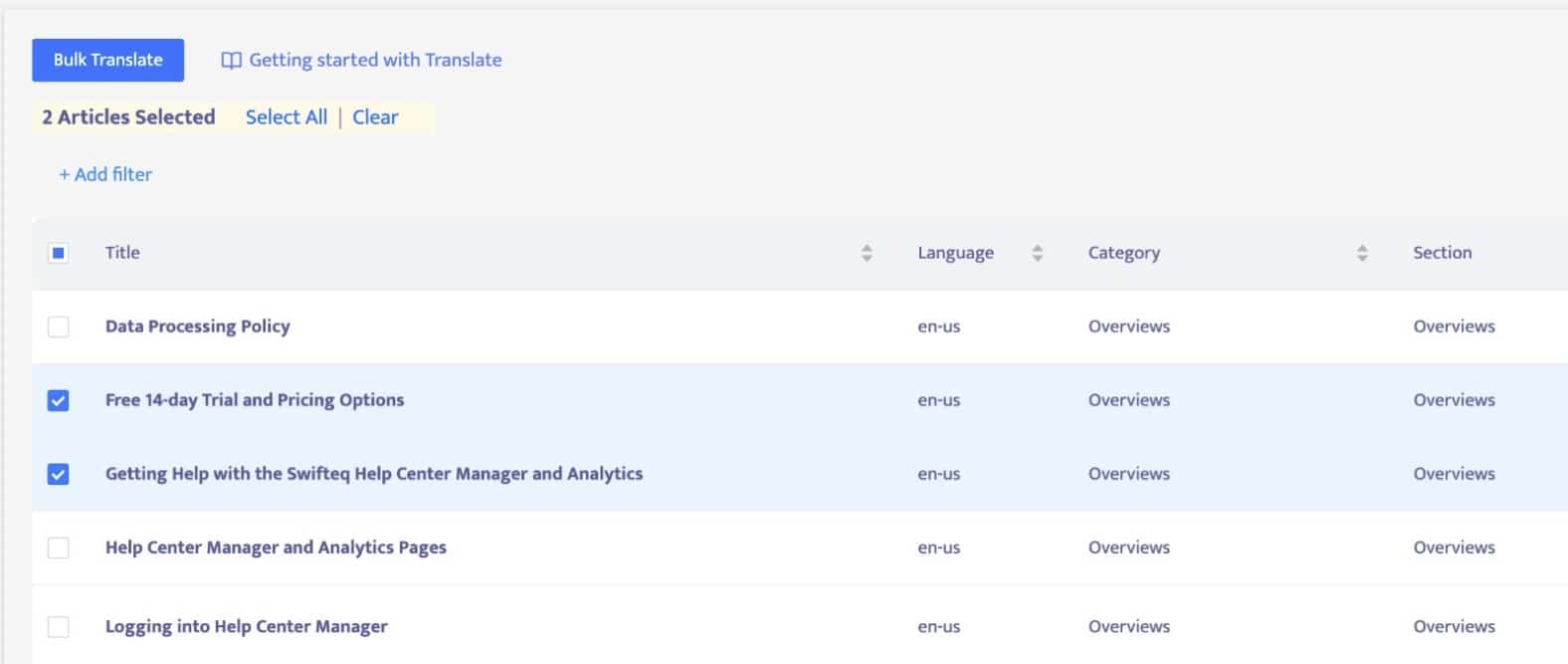Image resolution: width=1568 pixels, height=664 pixels.
Task: Open Getting Help with the Swifteq article title
Action: pos(374,474)
